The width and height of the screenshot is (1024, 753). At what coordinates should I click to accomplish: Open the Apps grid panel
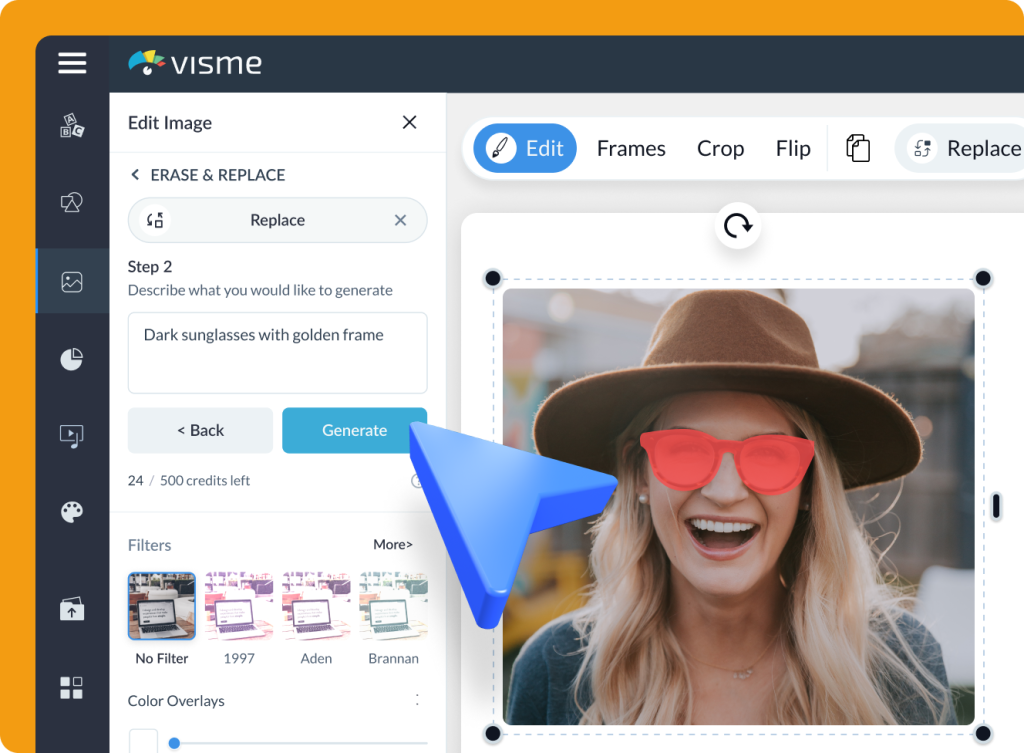click(72, 687)
